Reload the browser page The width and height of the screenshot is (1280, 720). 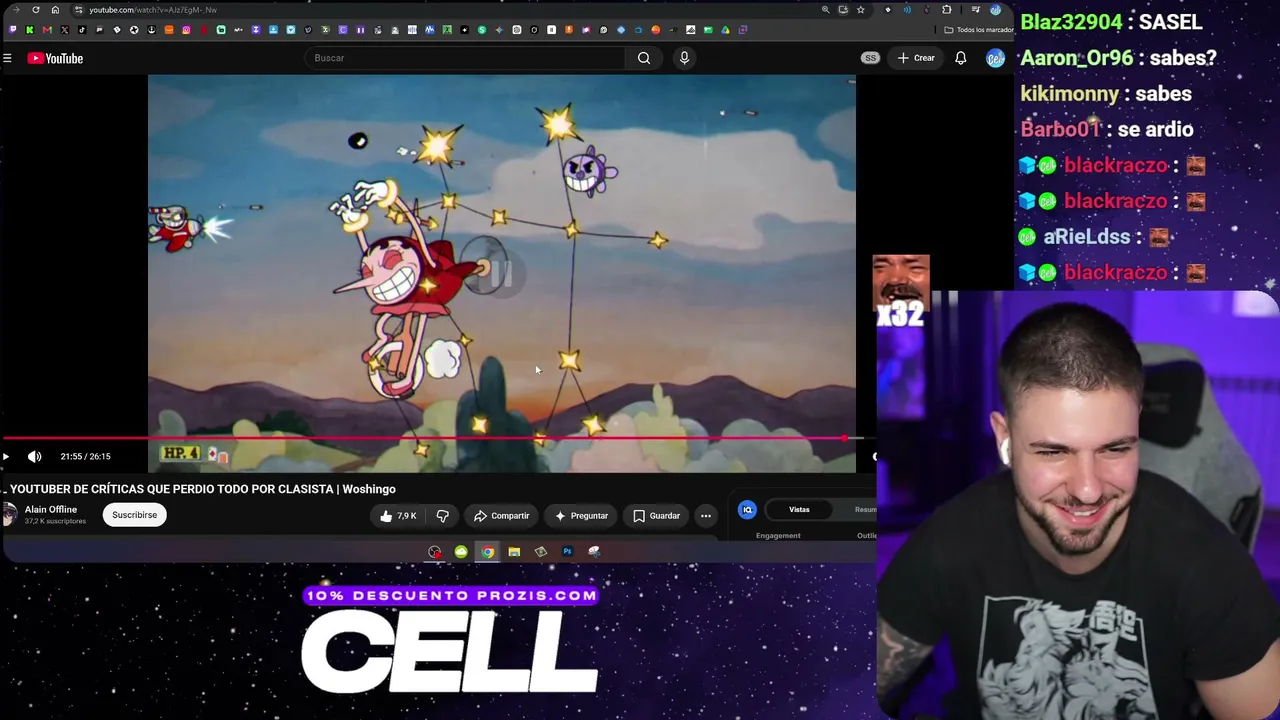[36, 10]
